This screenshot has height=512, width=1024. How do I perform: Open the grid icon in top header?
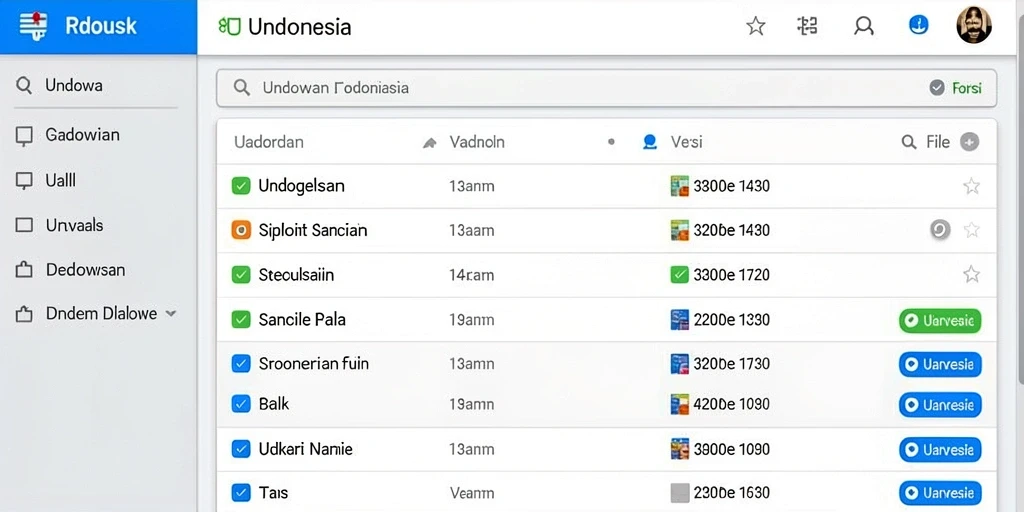tap(808, 26)
